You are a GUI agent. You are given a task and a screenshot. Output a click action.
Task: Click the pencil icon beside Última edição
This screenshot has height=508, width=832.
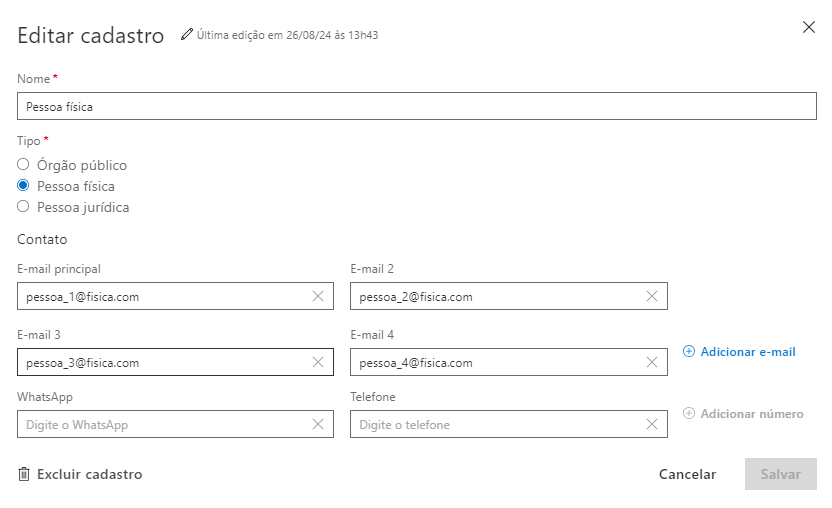click(186, 35)
